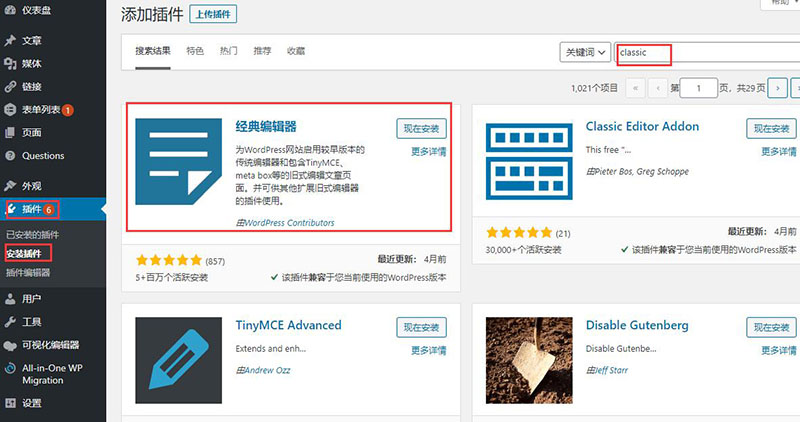
Task: Install Disable Gutenberg with 现在安装
Action: [x=771, y=328]
